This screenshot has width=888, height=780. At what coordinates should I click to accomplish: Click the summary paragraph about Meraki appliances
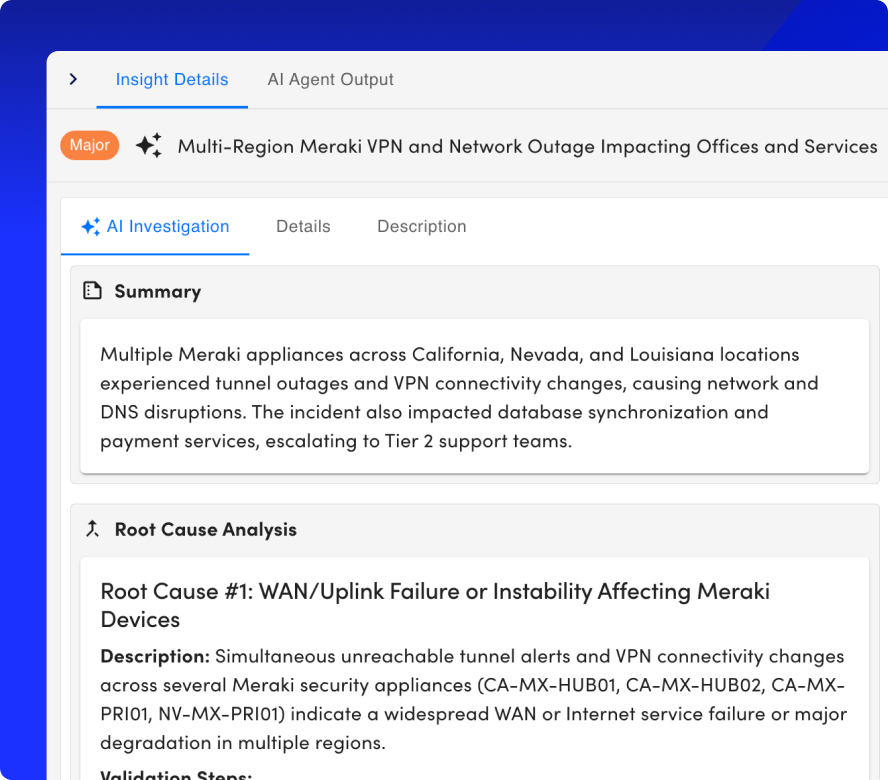click(460, 397)
